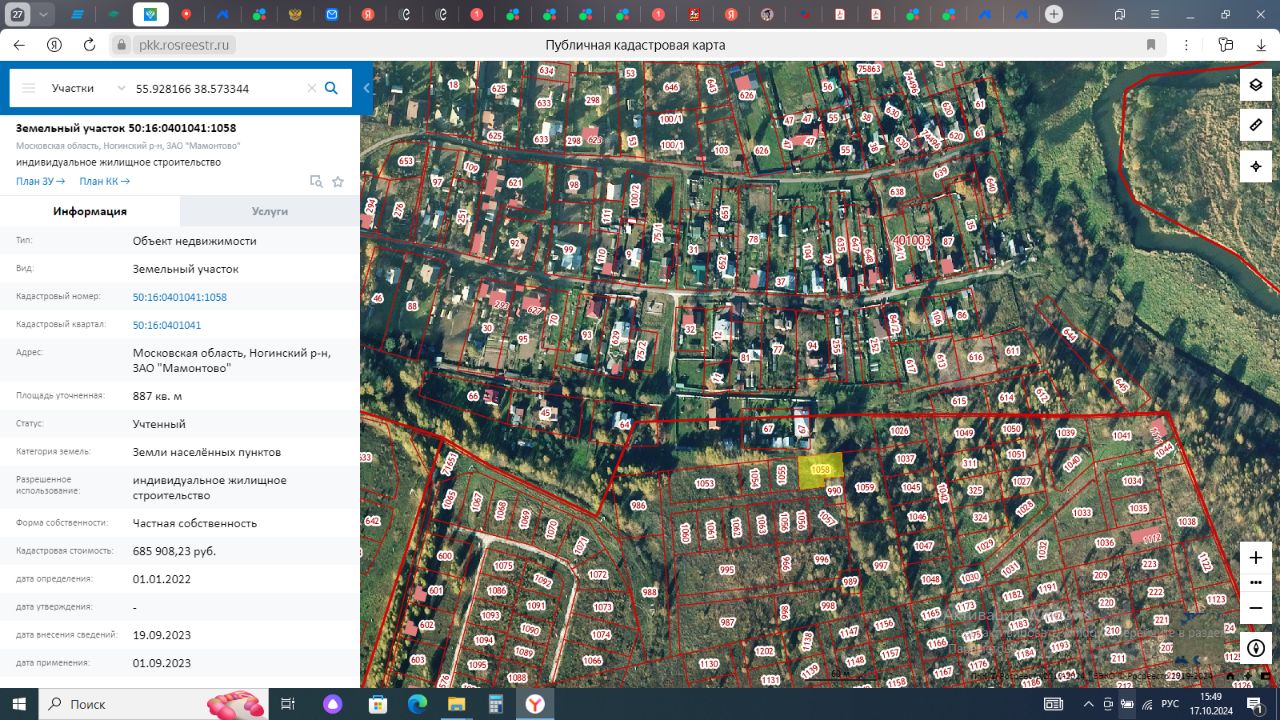Click the compass orientation button
The image size is (1280, 720).
click(x=1256, y=648)
